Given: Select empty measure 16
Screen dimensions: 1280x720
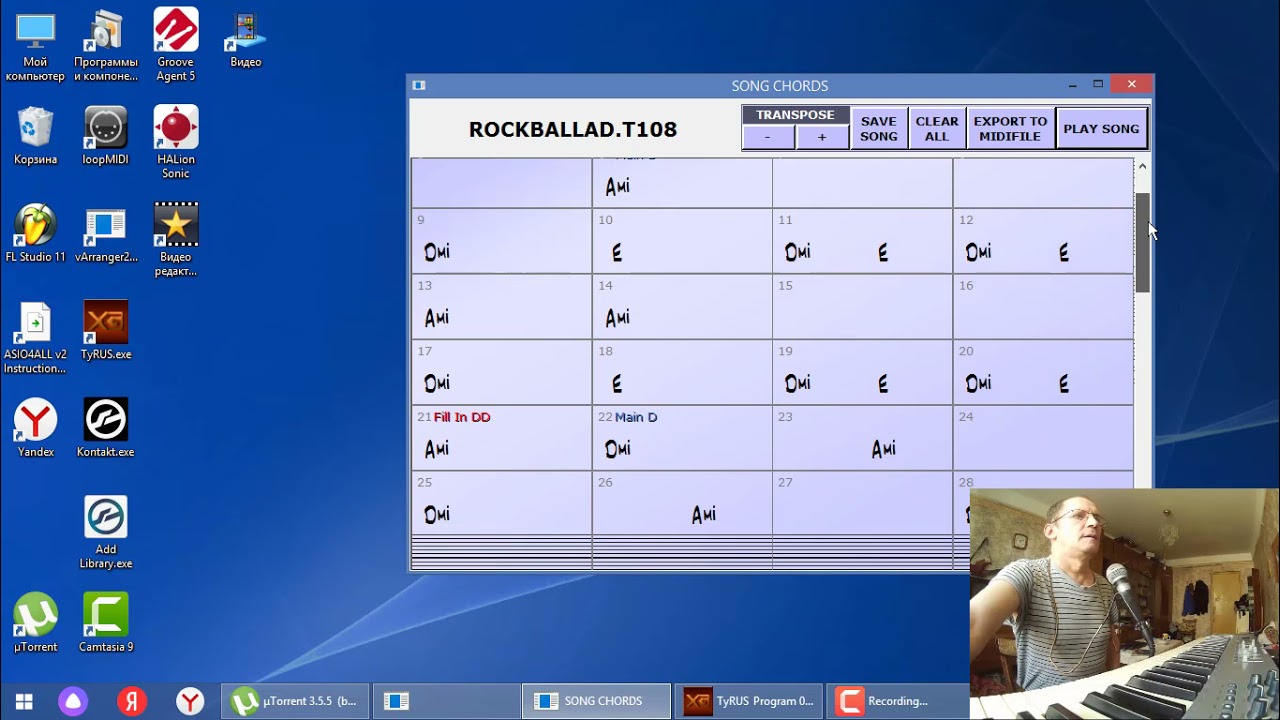Looking at the screenshot, I should click(x=1043, y=307).
